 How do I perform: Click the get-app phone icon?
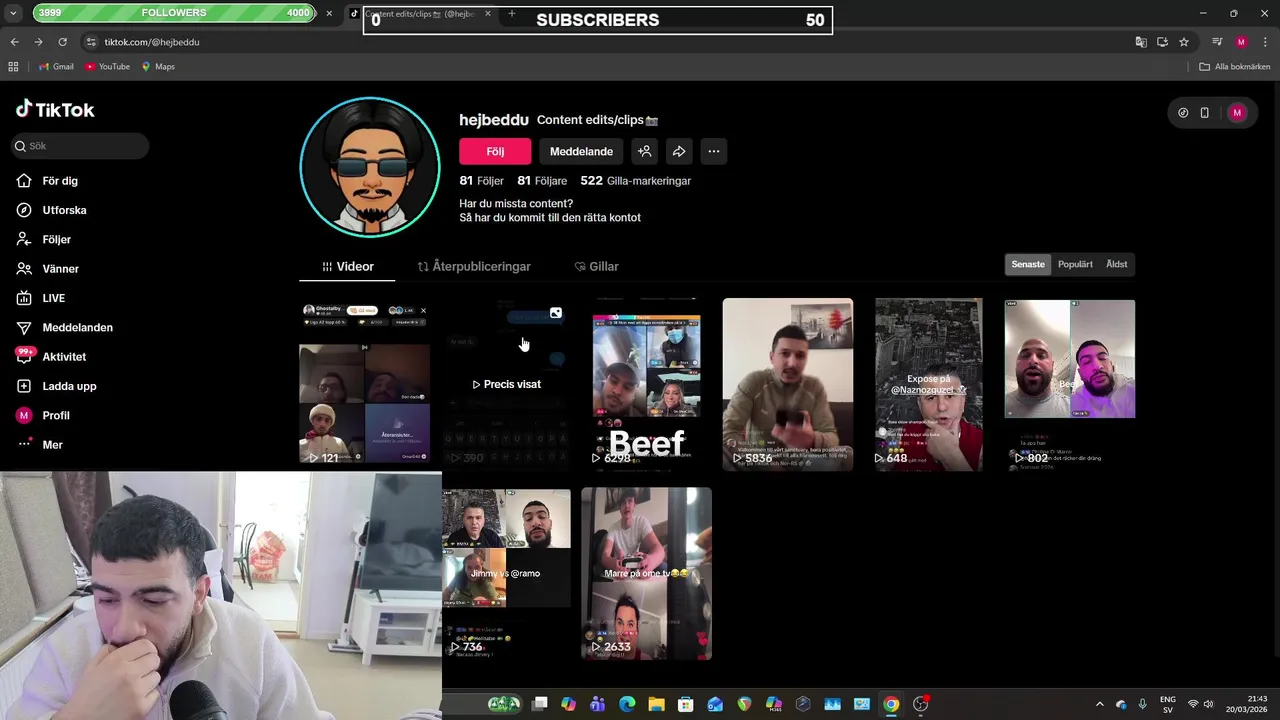(1205, 113)
